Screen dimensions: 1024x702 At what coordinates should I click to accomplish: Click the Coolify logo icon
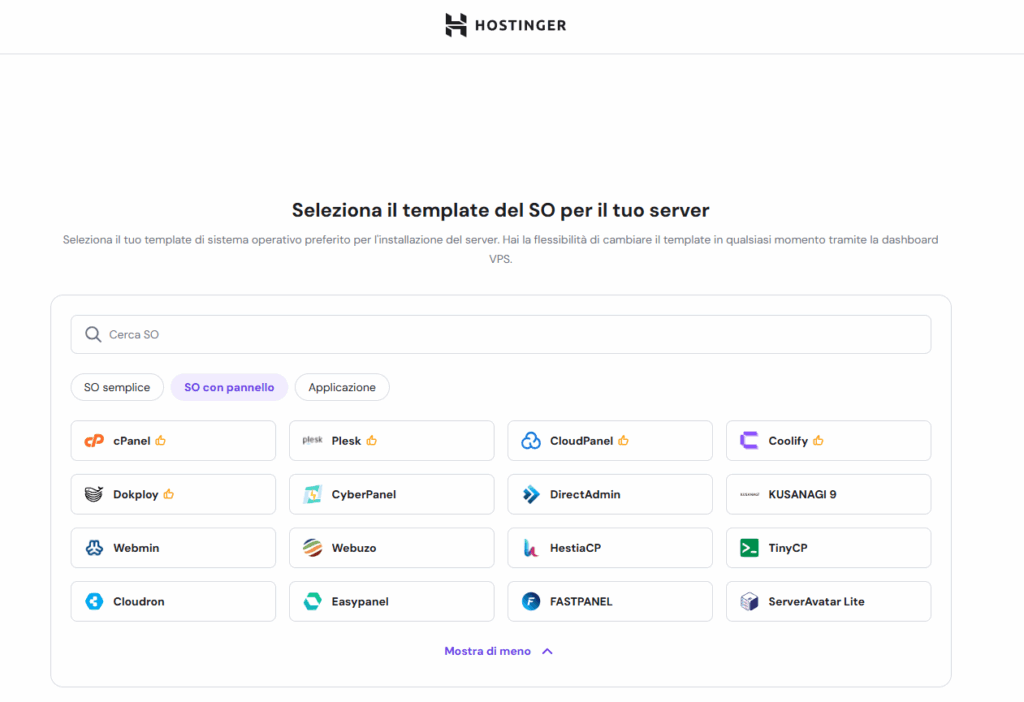coord(749,441)
